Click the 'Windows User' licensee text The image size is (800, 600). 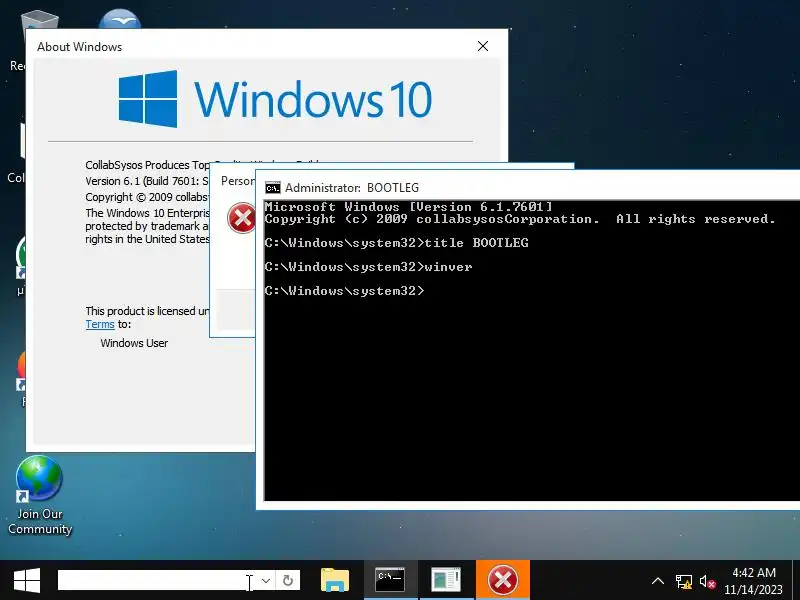click(x=134, y=343)
